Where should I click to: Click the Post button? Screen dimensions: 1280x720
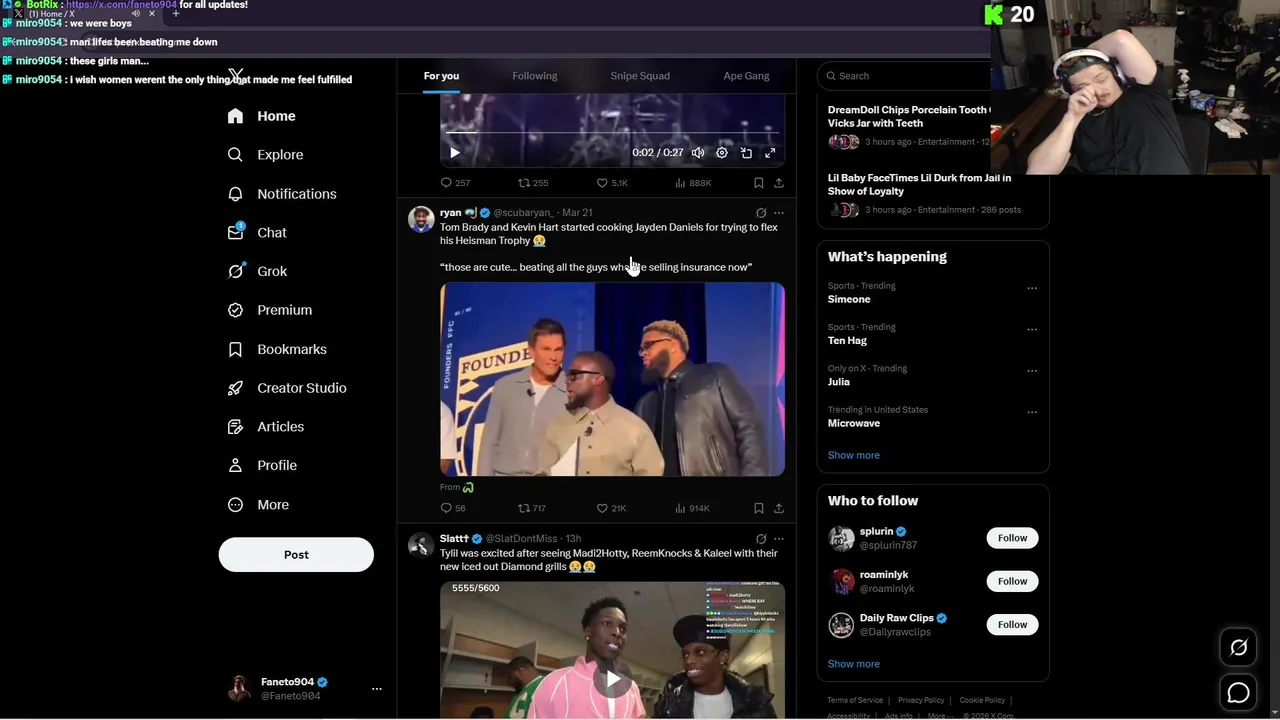pos(296,555)
